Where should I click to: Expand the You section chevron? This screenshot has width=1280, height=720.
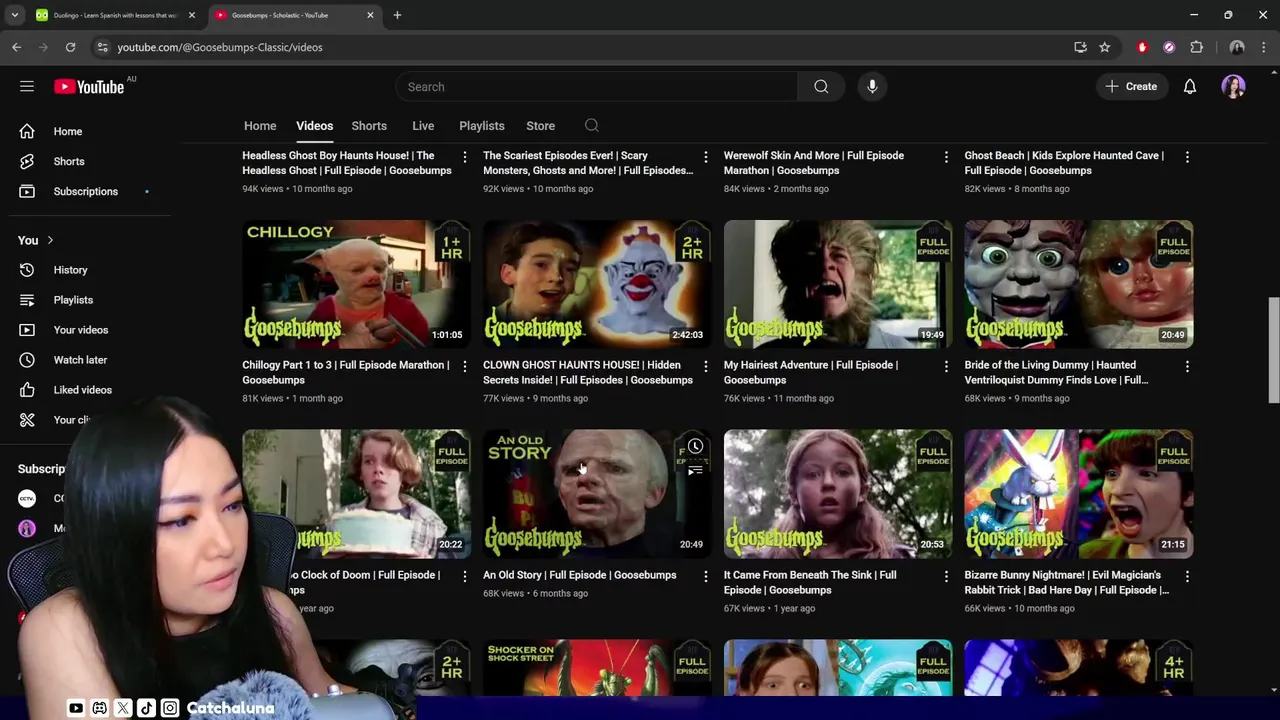tap(50, 240)
